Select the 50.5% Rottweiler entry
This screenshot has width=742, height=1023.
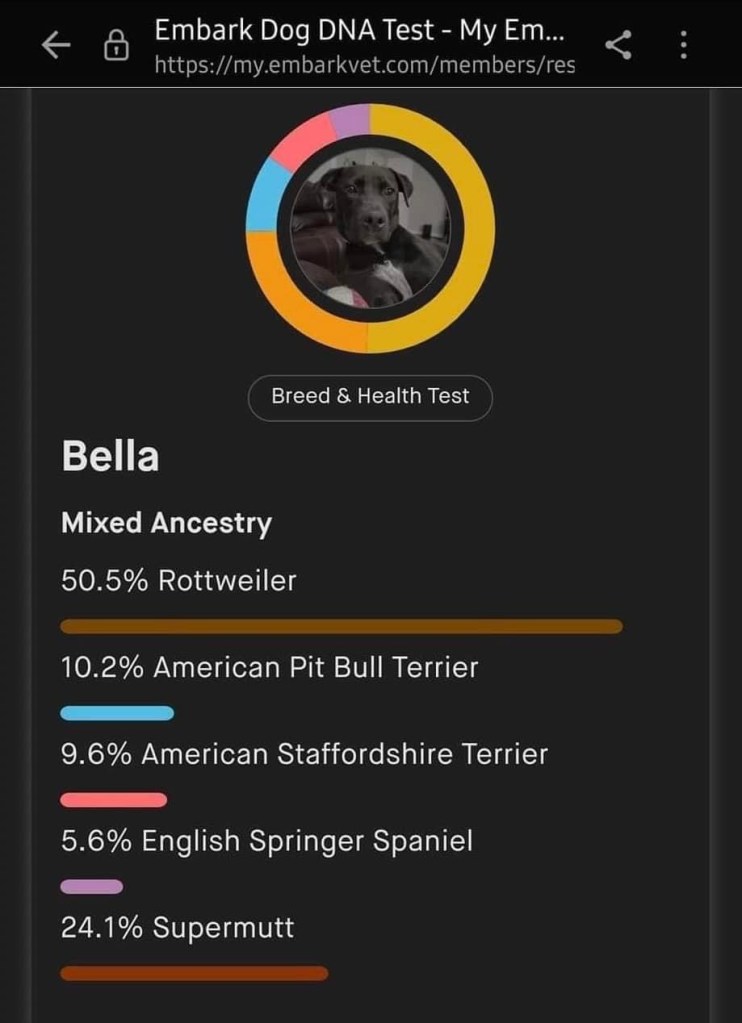point(179,580)
